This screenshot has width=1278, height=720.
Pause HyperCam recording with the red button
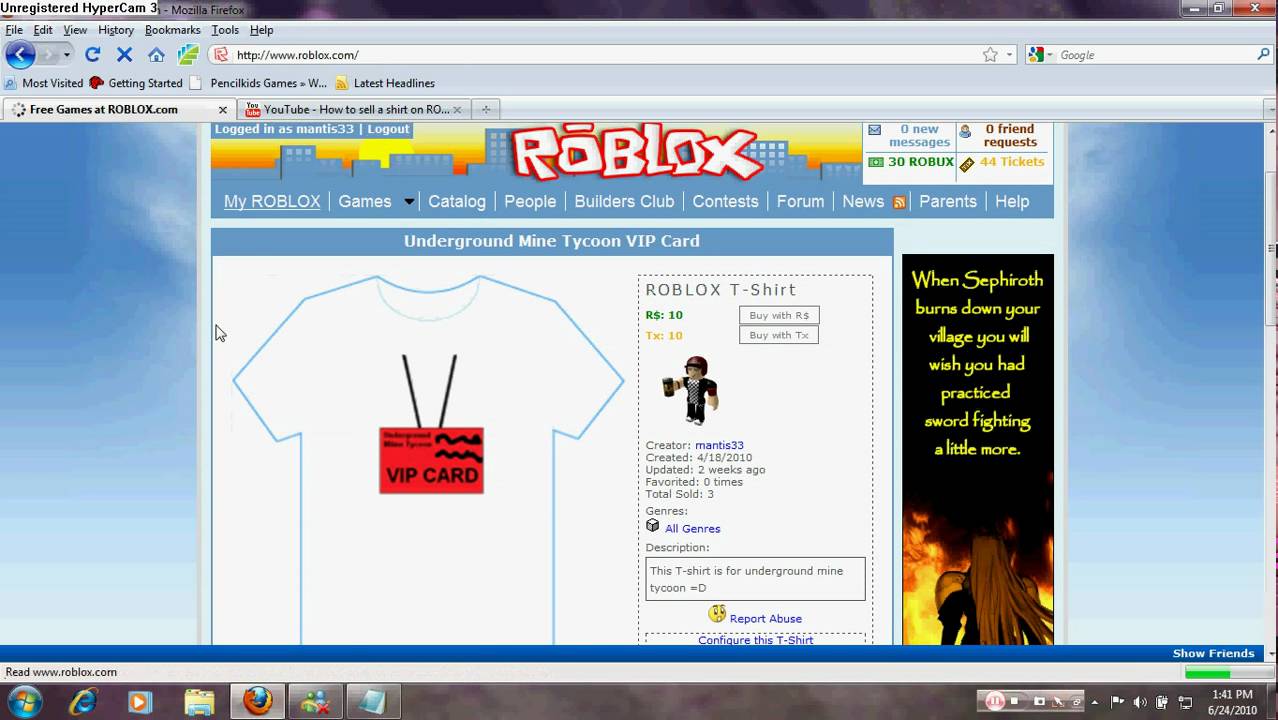(x=996, y=701)
